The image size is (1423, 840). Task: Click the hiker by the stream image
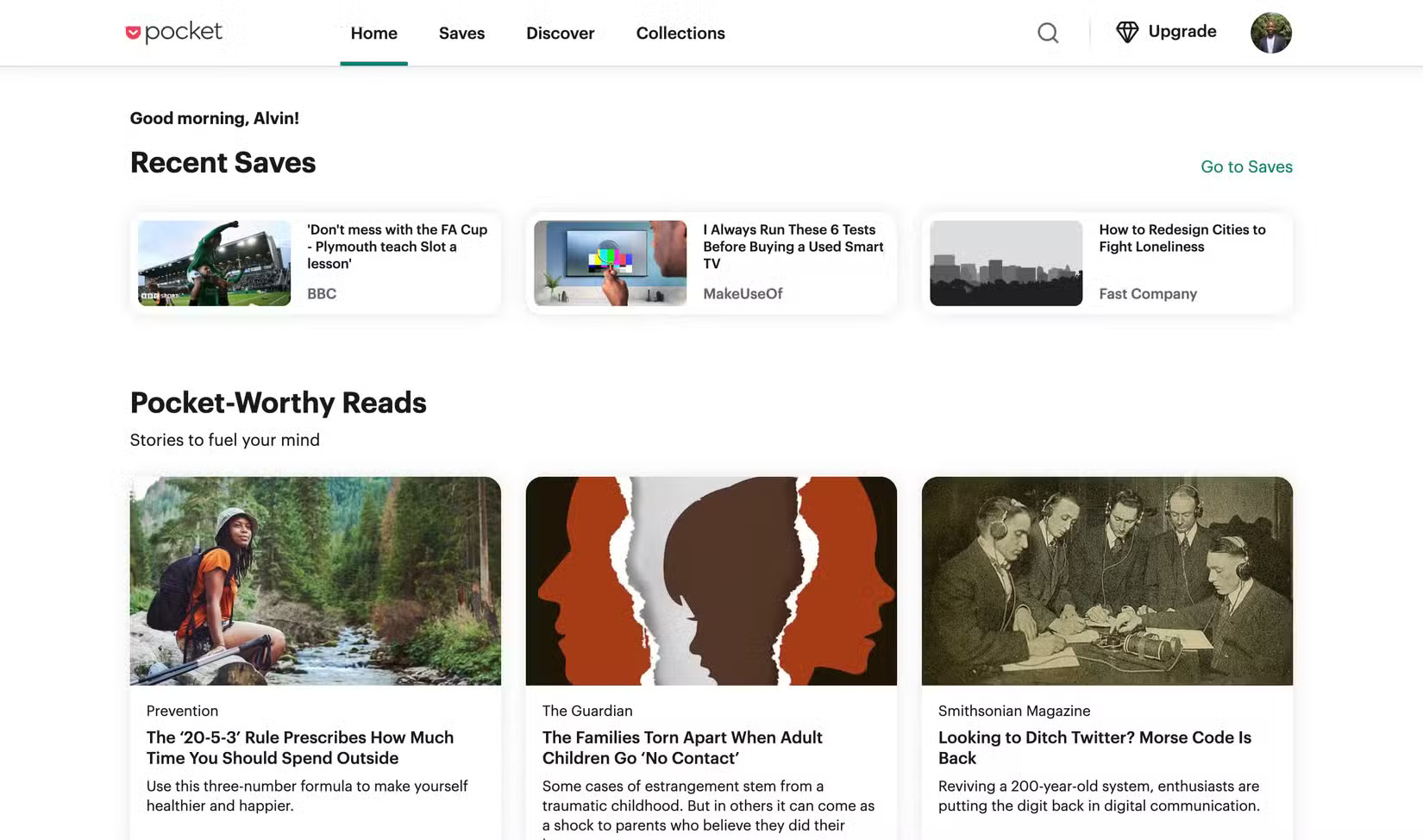315,580
